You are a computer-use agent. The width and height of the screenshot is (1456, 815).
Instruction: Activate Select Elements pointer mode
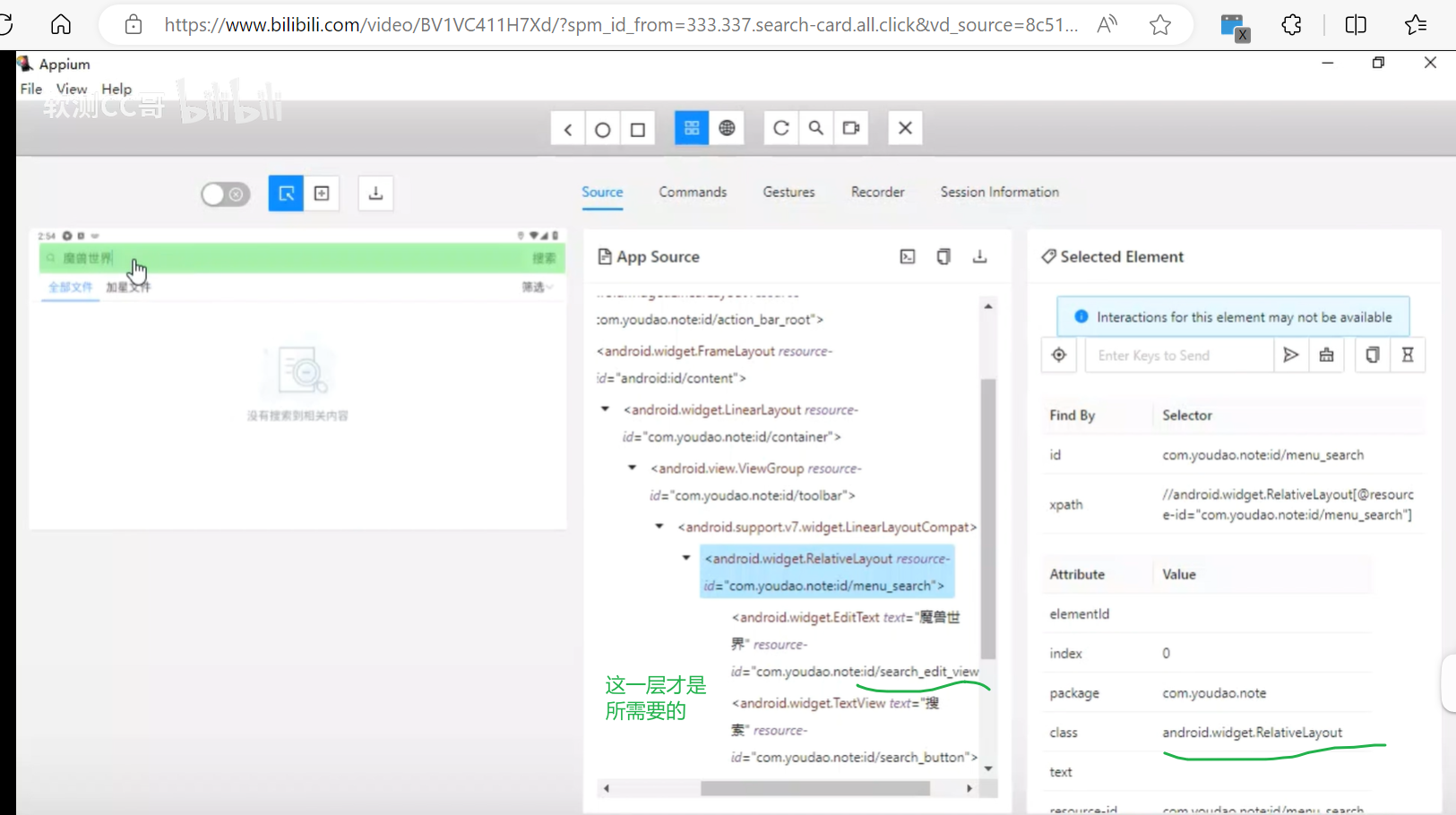pos(286,193)
